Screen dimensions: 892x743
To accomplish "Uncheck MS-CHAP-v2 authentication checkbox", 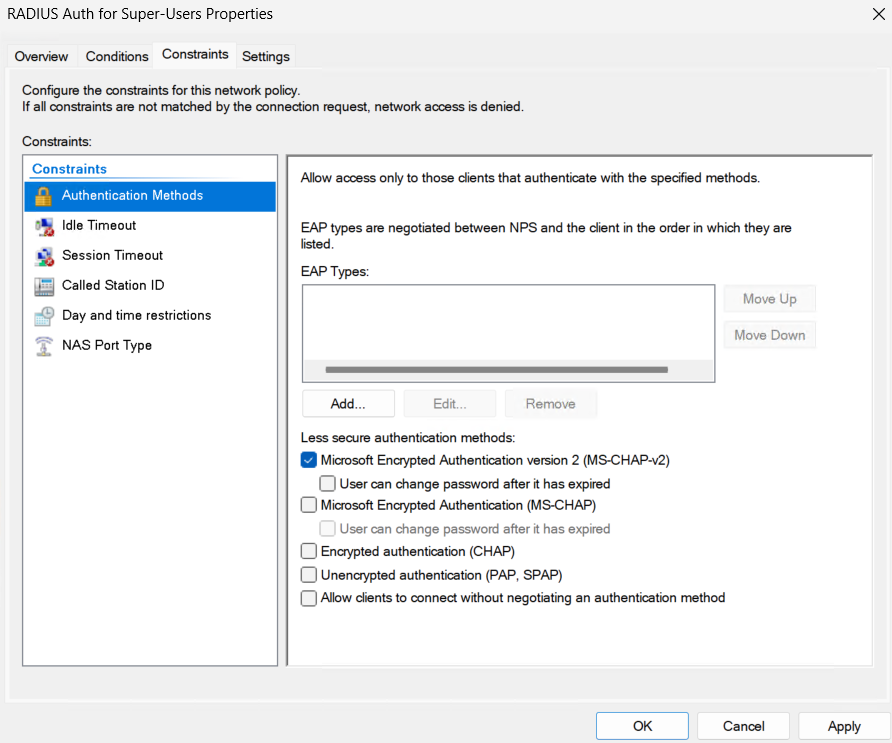I will (x=309, y=460).
